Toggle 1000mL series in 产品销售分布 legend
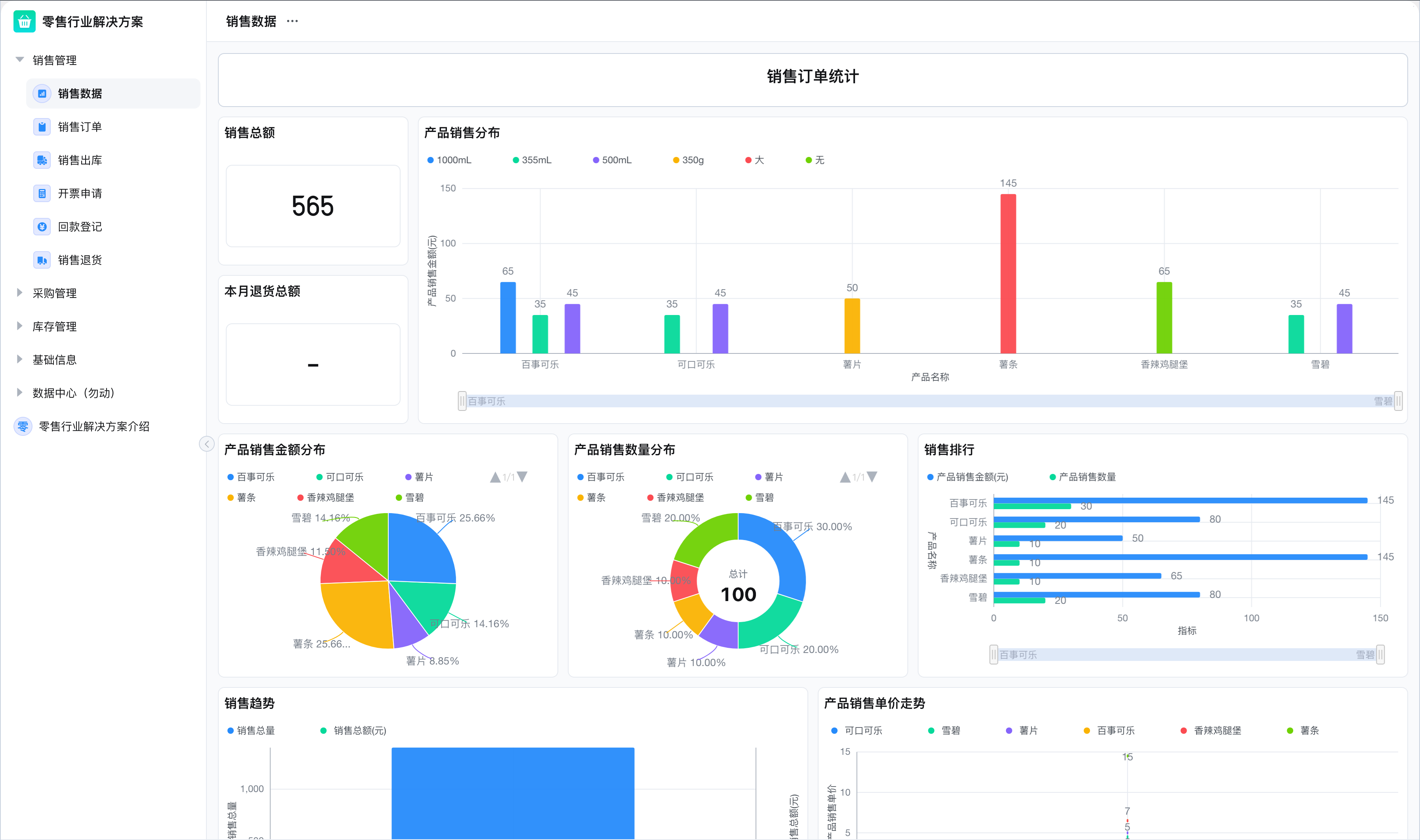Screen dimensions: 1420x840 [x=449, y=160]
